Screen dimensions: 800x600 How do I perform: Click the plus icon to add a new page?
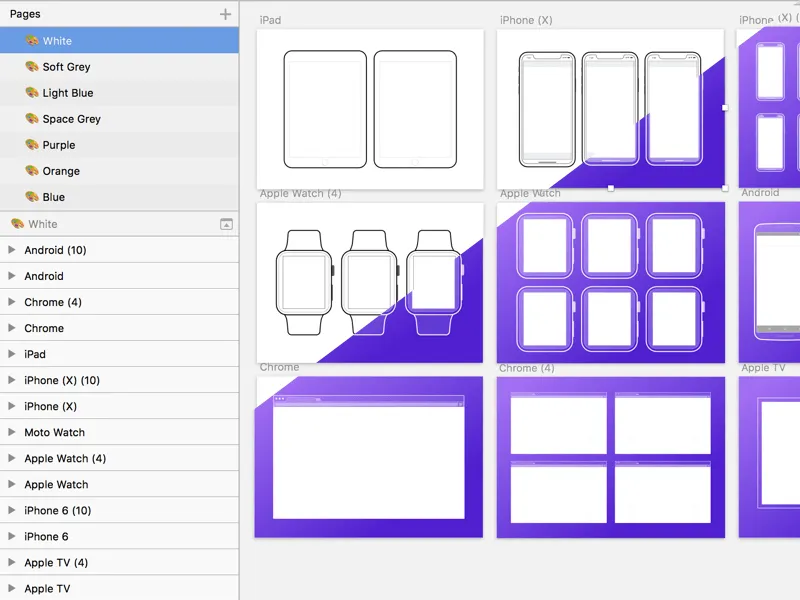click(x=227, y=14)
